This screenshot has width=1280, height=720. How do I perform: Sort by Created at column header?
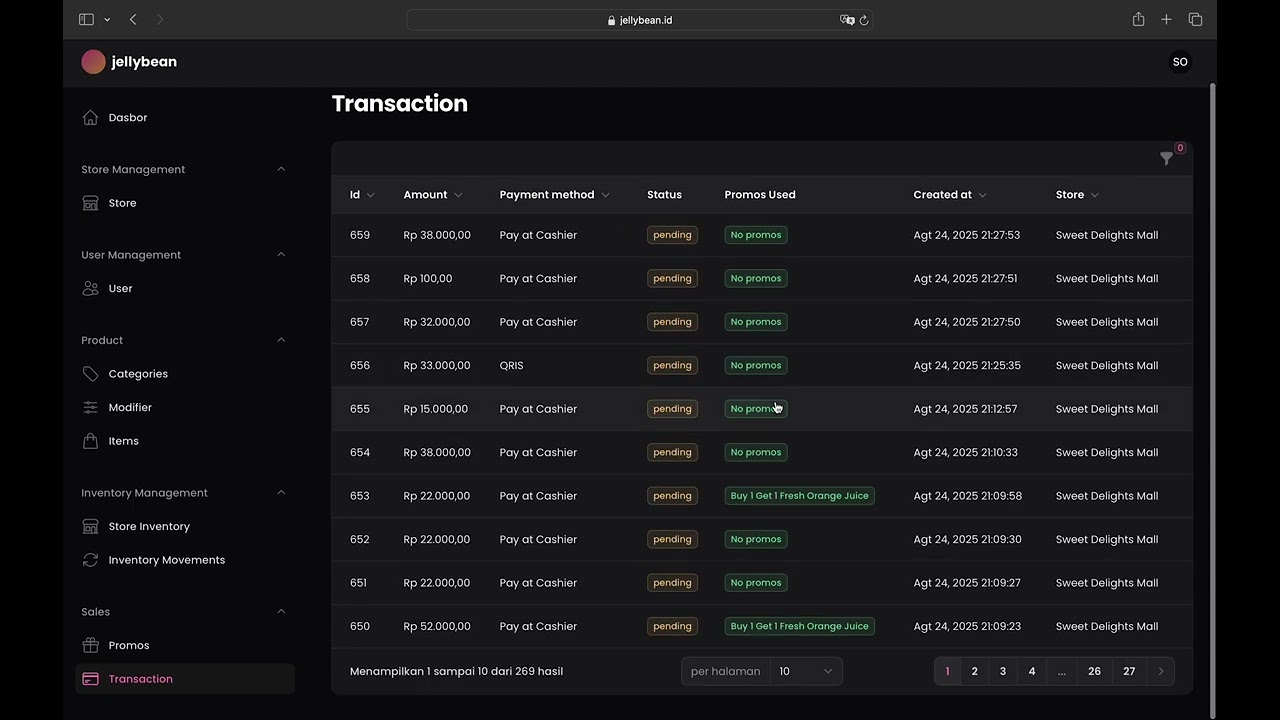tap(950, 195)
